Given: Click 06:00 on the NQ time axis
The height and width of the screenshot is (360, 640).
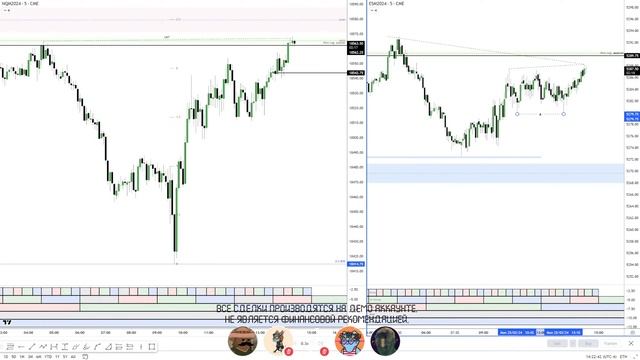Looking at the screenshot, I should 80,333.
